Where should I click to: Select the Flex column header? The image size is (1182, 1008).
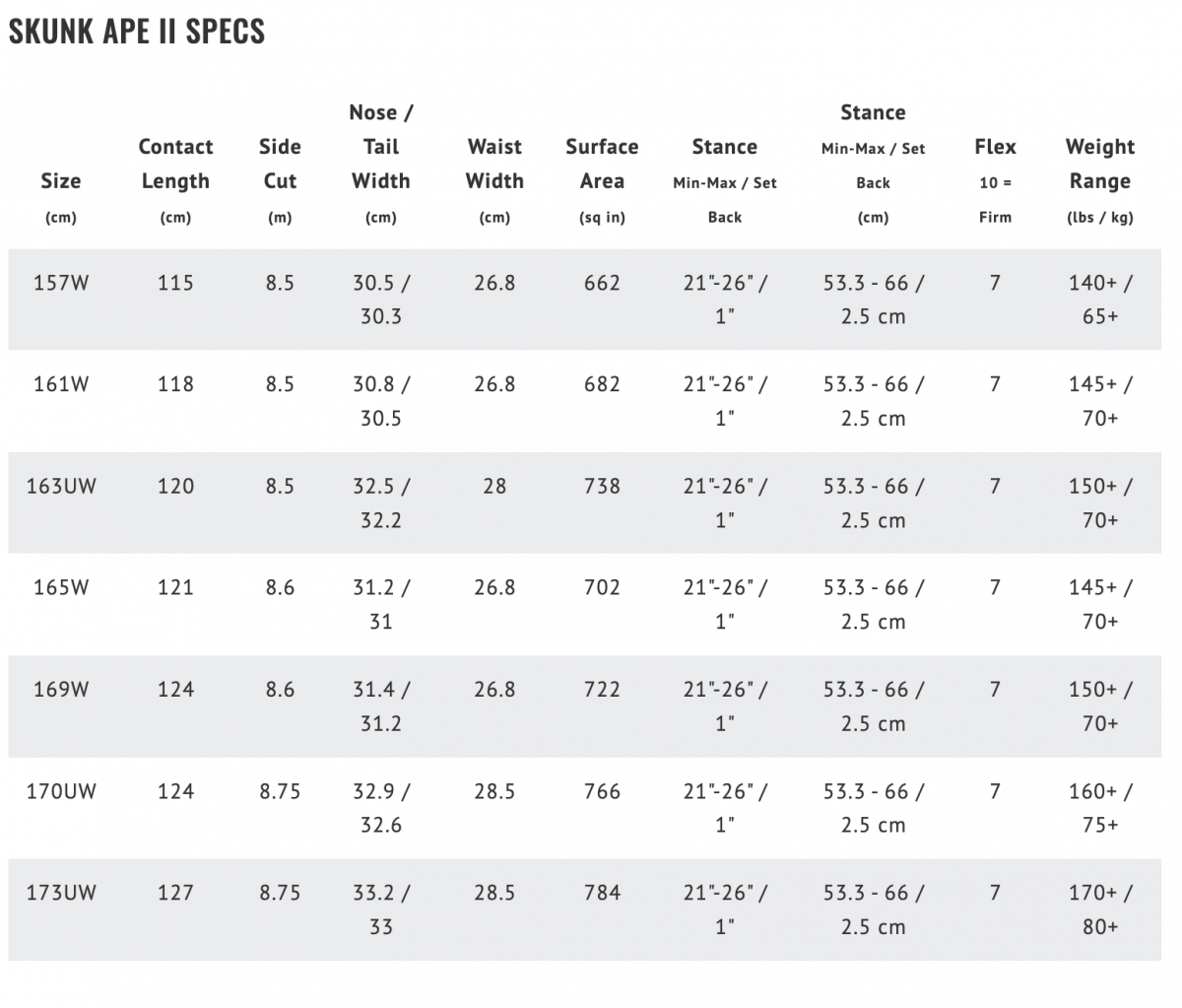pyautogui.click(x=995, y=181)
